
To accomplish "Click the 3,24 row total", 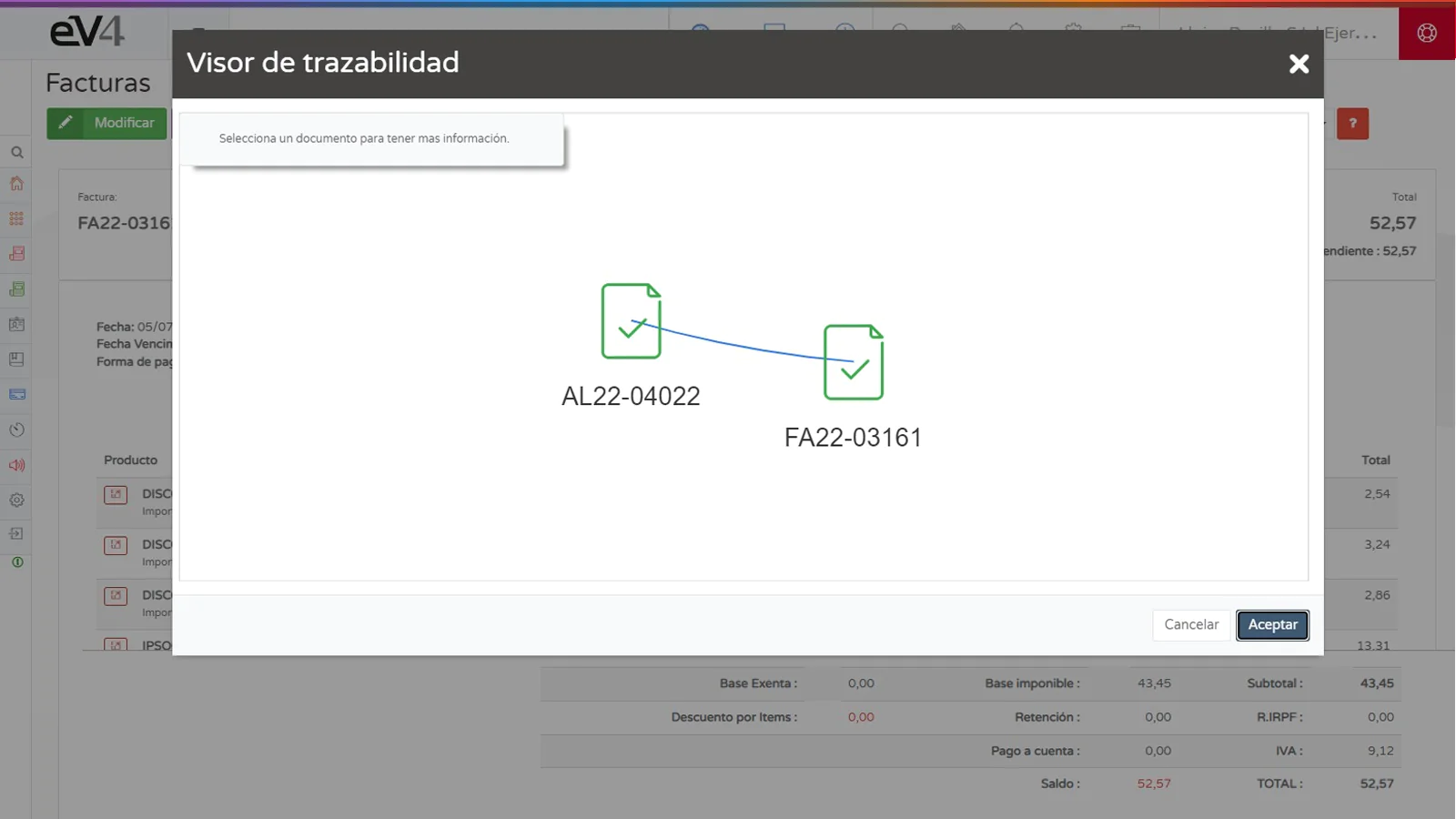I will tap(1377, 545).
